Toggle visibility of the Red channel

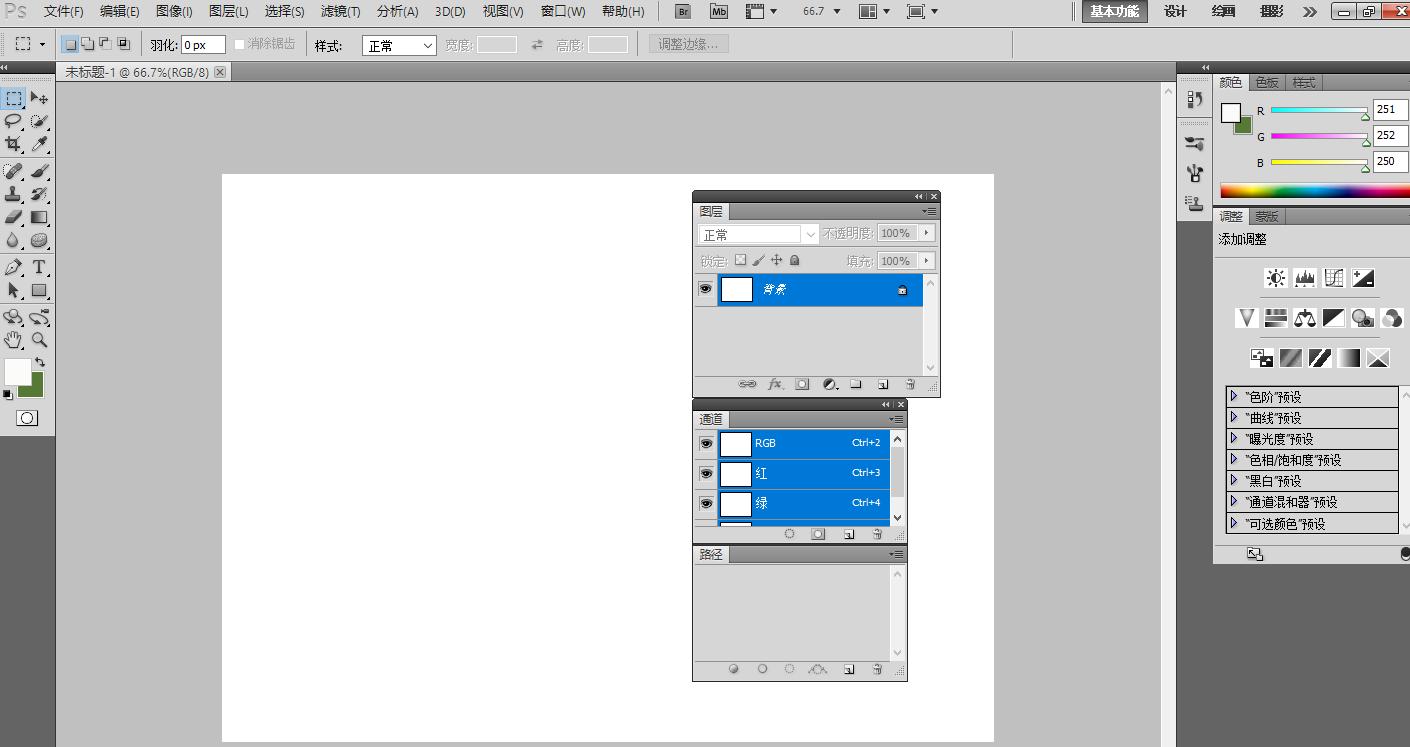(706, 473)
